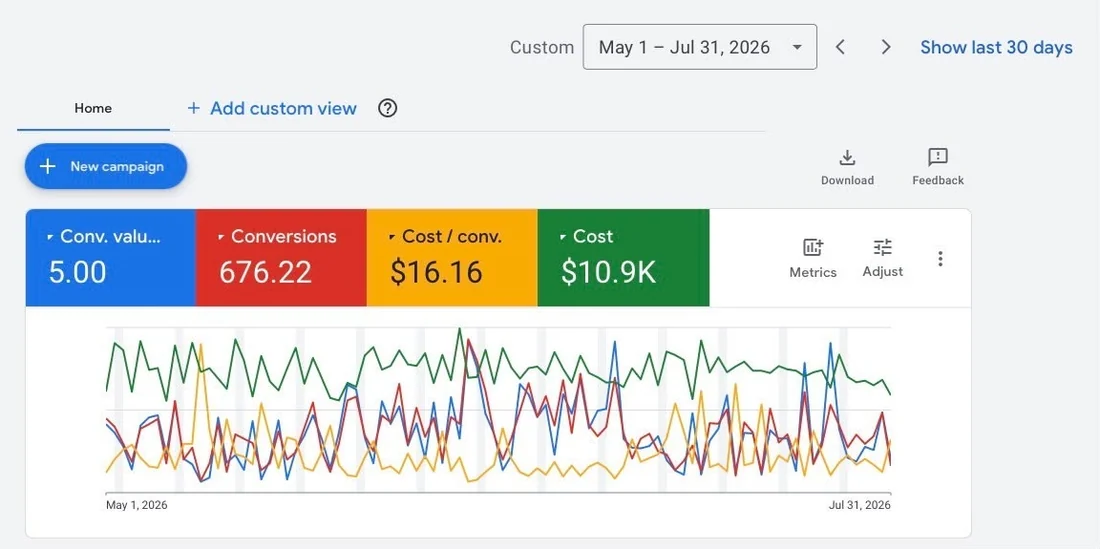Go to previous date period arrow
The height and width of the screenshot is (549, 1100).
click(x=840, y=47)
